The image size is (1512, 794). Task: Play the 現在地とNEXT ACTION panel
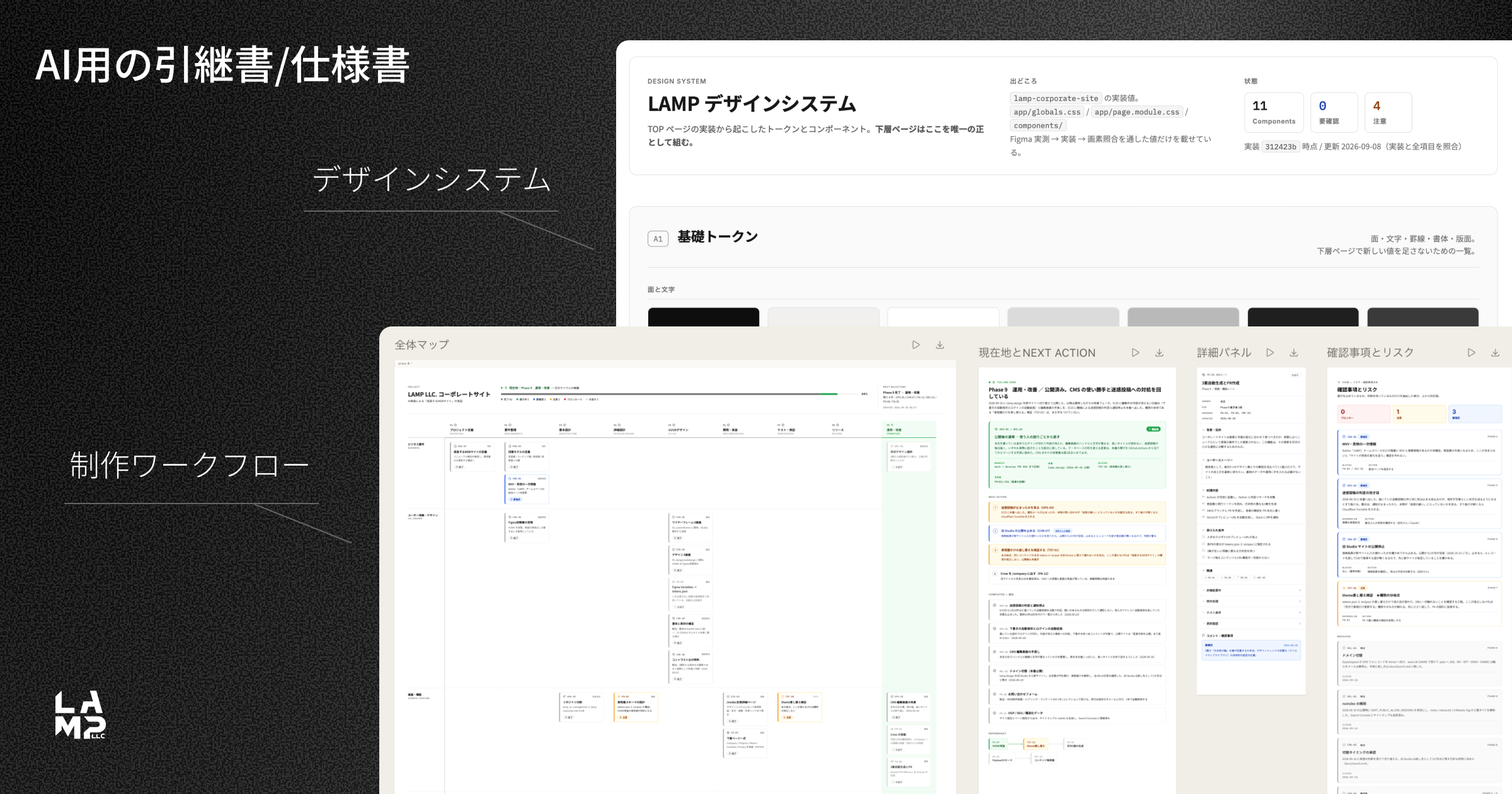[1135, 353]
